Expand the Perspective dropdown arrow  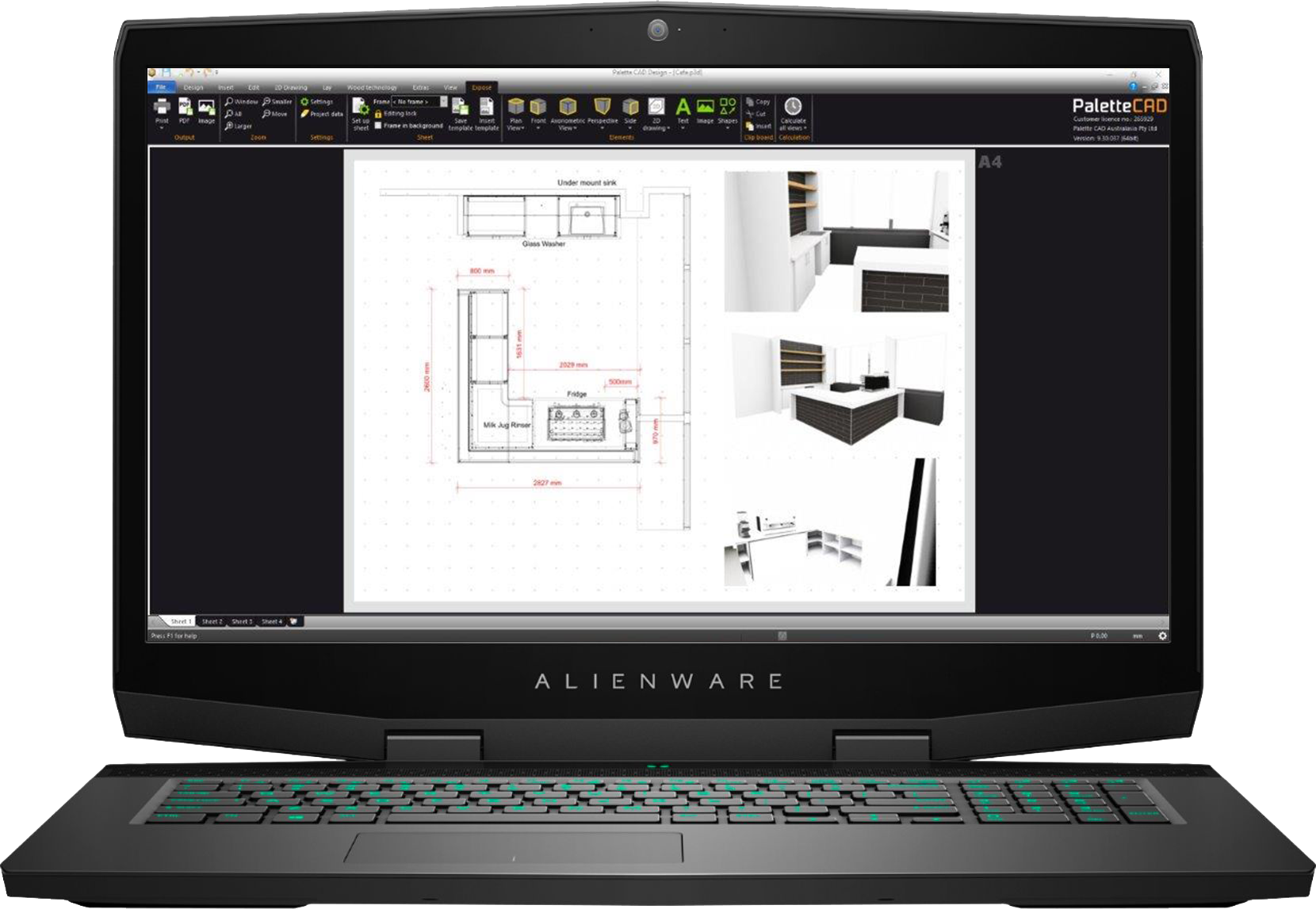coord(603,128)
